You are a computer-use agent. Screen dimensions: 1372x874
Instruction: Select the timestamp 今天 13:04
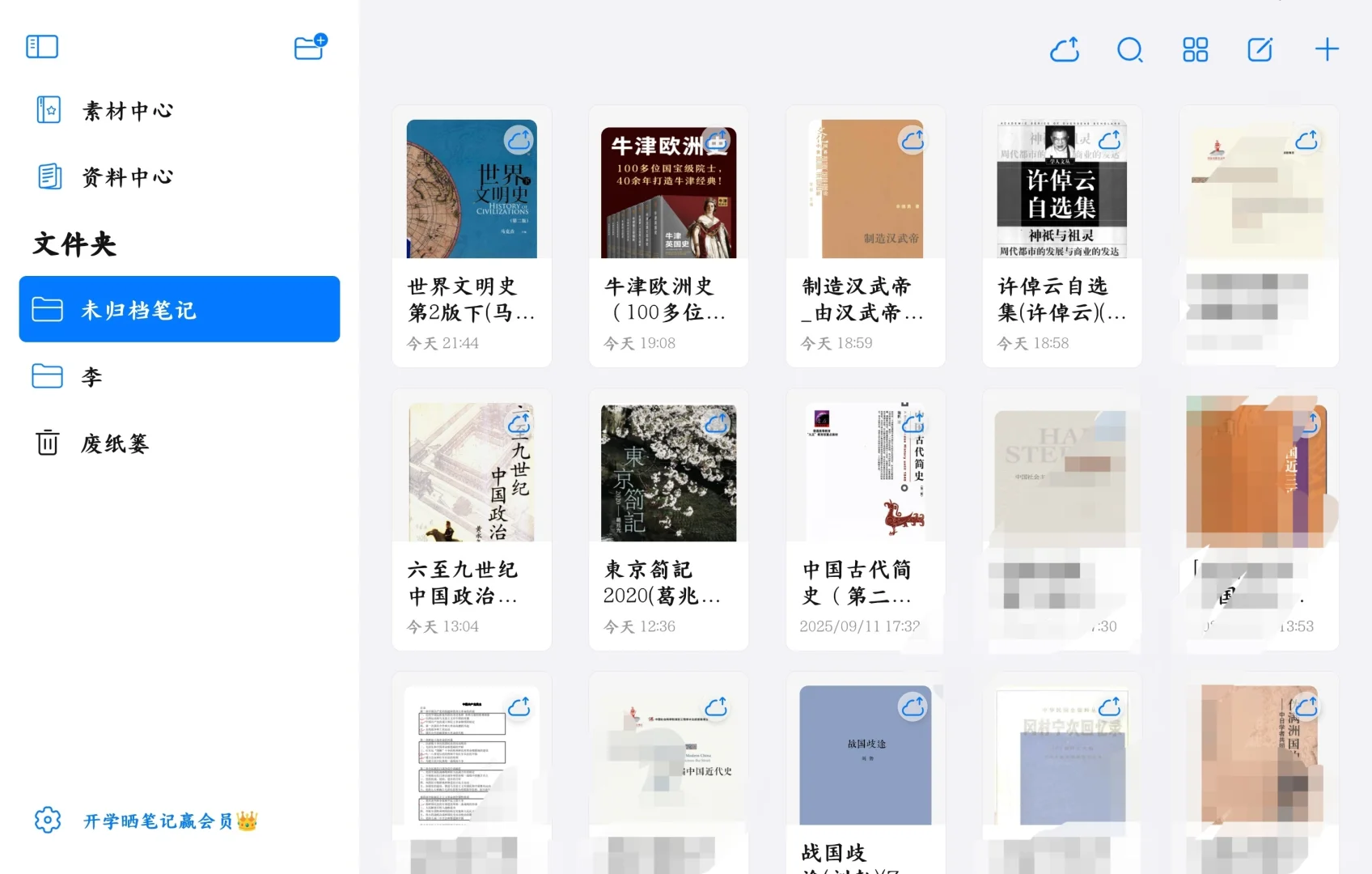tap(443, 626)
